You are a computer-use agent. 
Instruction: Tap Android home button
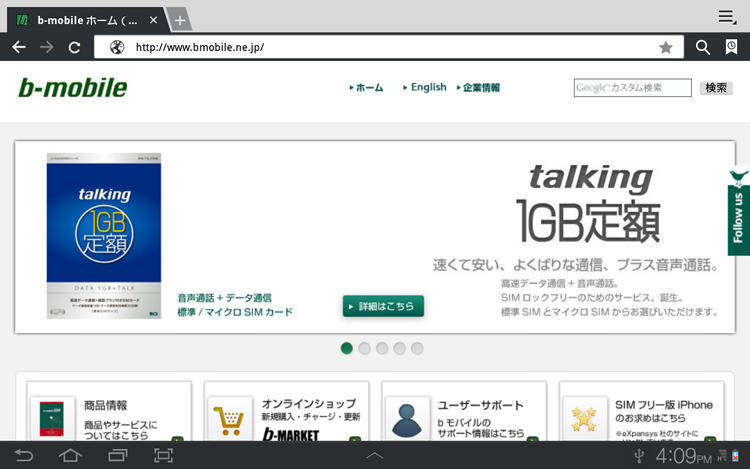(x=70, y=455)
